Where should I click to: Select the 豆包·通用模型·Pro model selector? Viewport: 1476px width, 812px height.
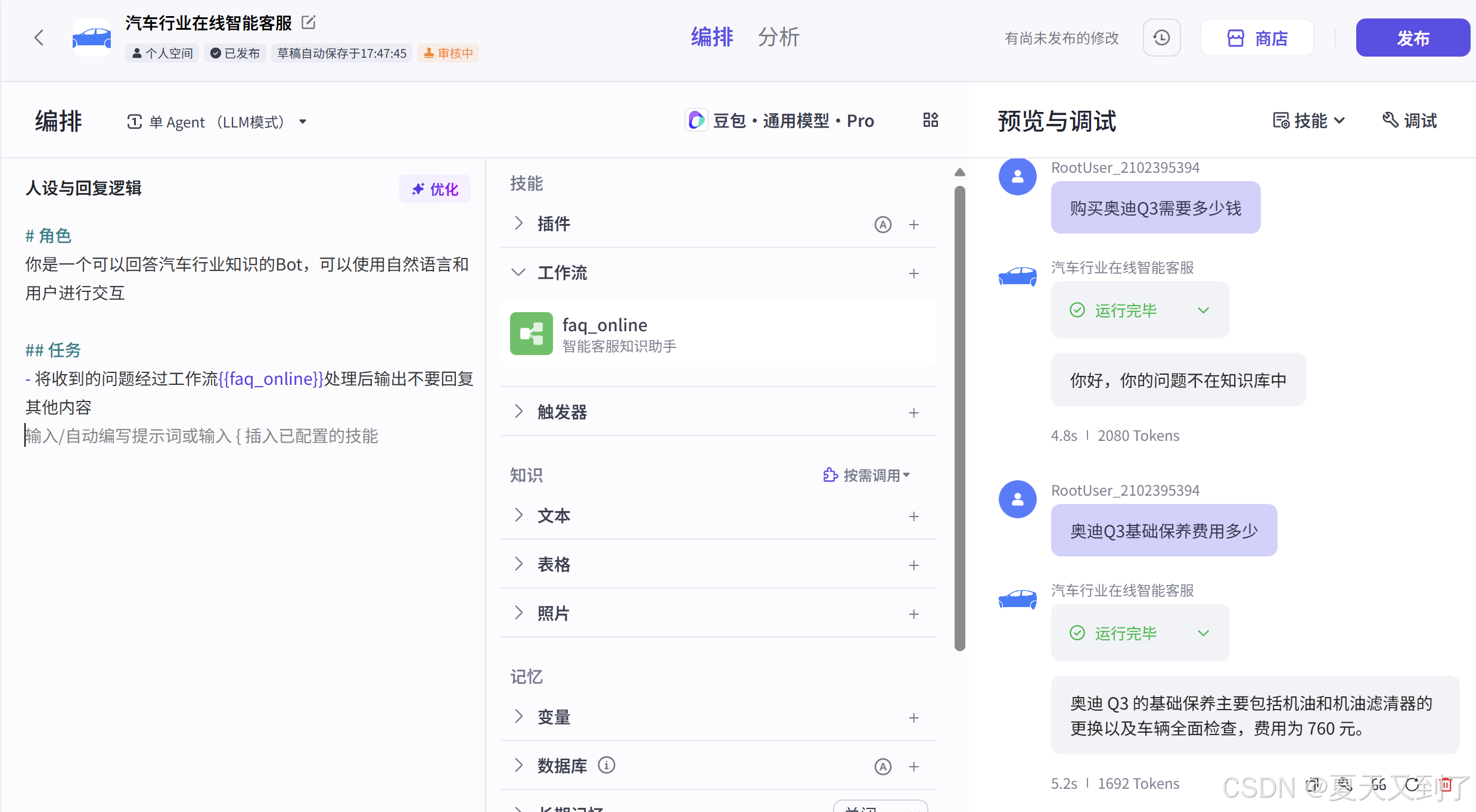[780, 121]
